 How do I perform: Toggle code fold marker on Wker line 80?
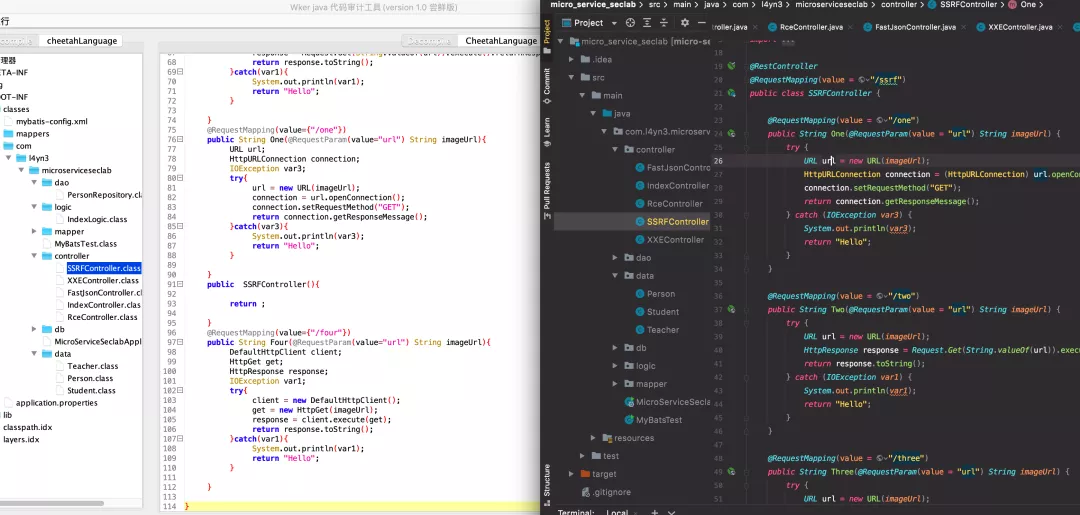pos(180,178)
